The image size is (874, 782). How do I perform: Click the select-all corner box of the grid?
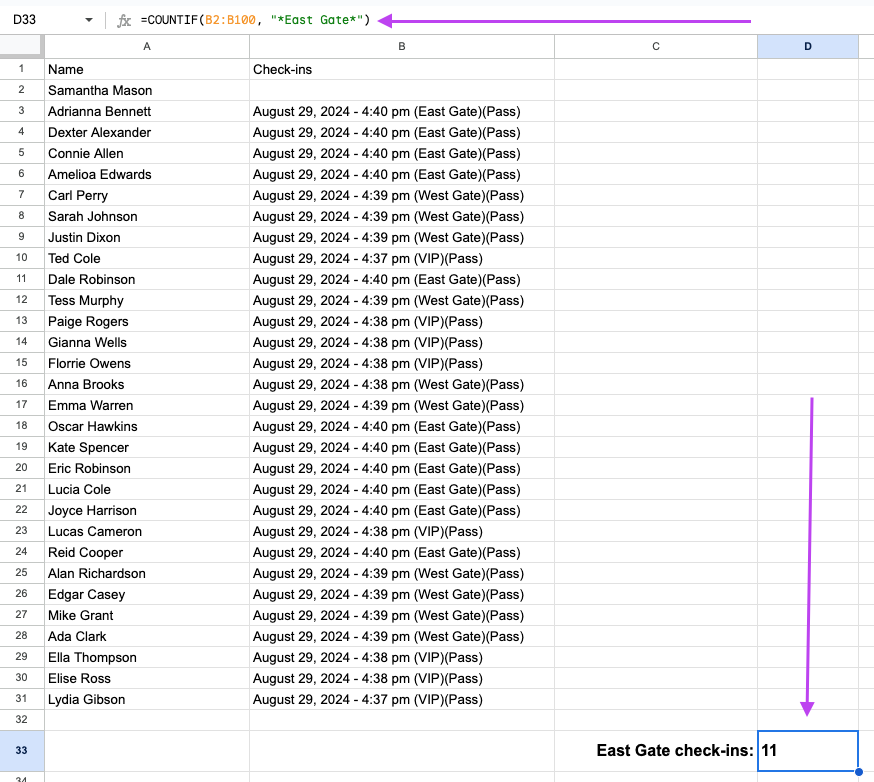[x=21, y=46]
